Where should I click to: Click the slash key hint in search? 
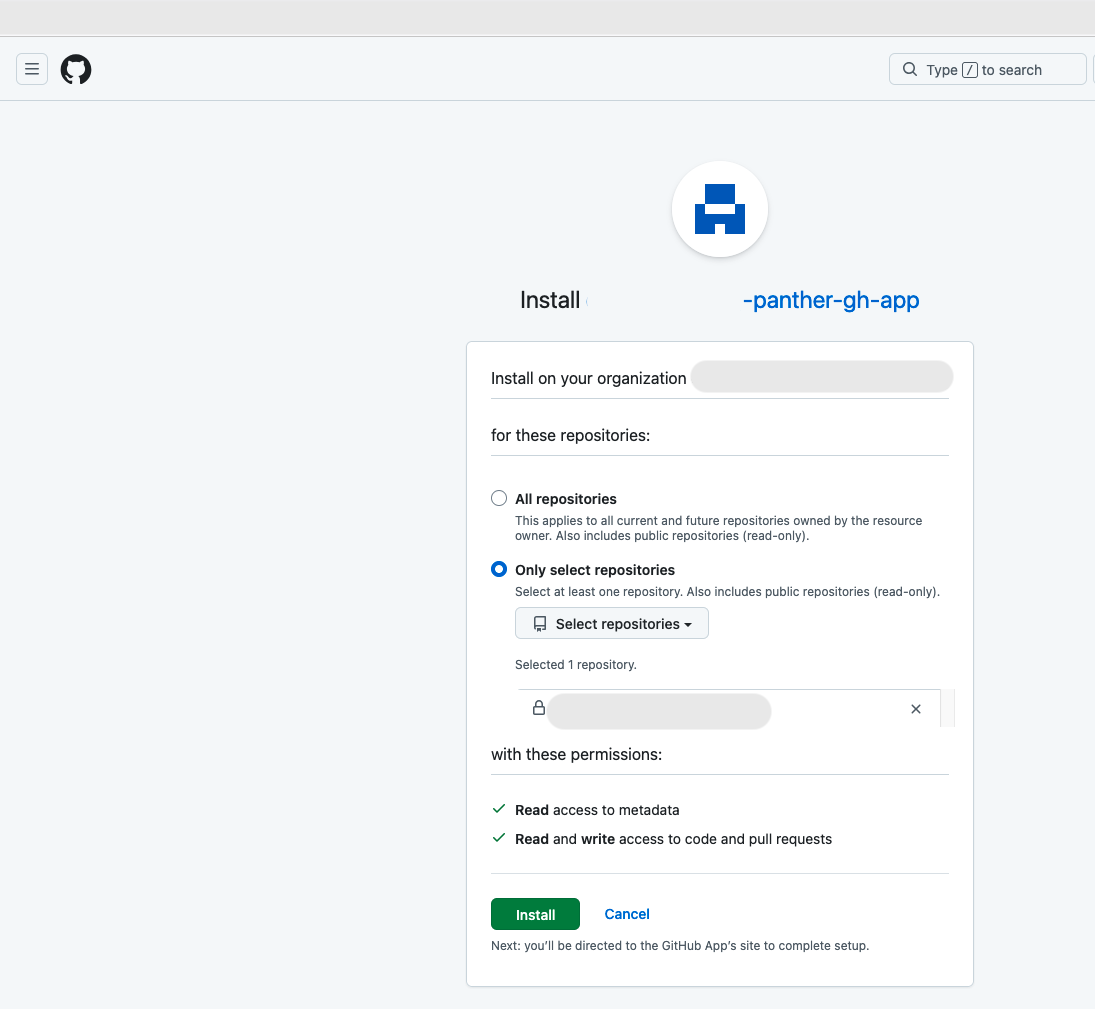(x=969, y=70)
